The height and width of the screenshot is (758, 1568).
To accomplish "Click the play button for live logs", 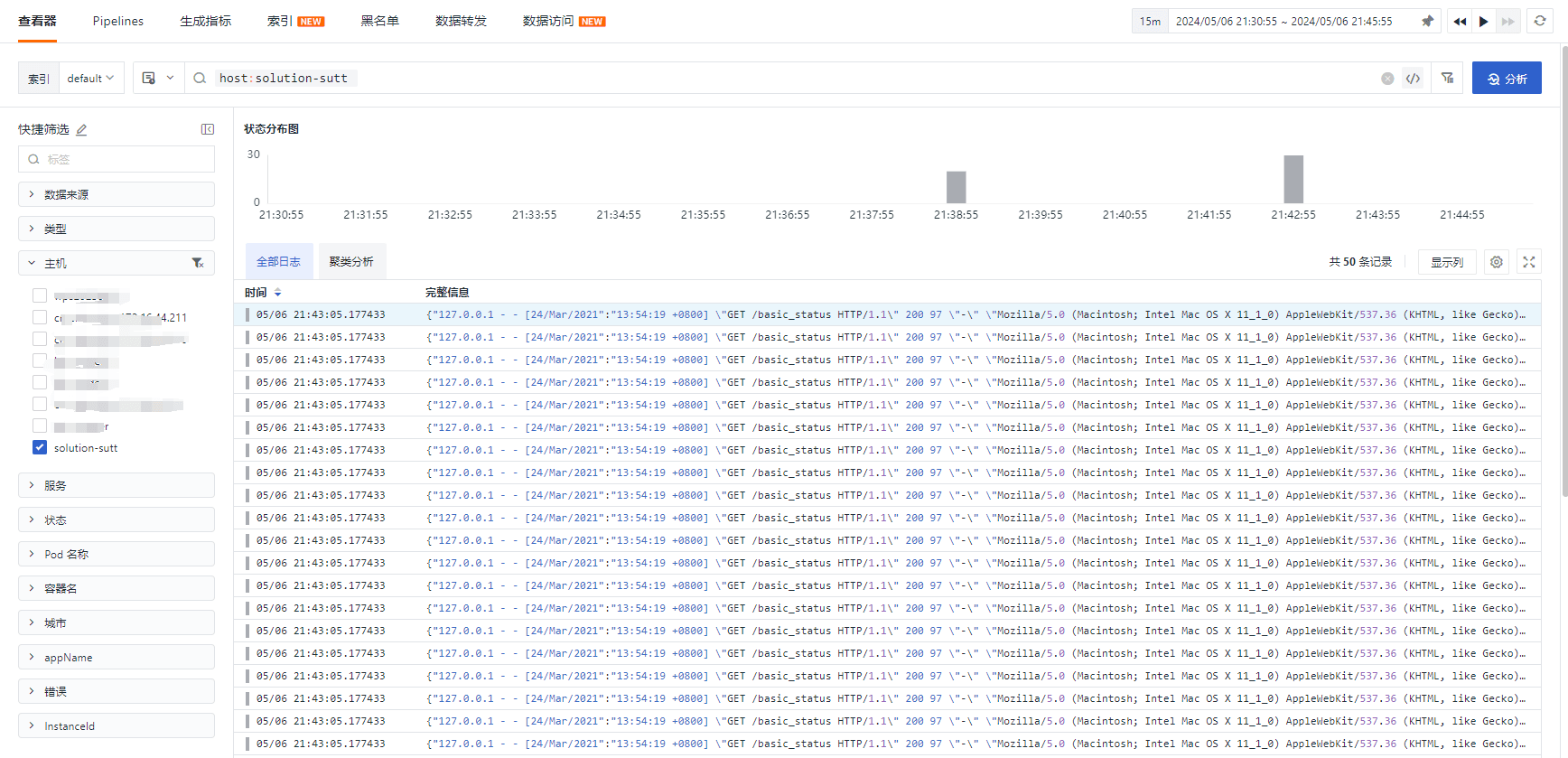I will [1483, 21].
